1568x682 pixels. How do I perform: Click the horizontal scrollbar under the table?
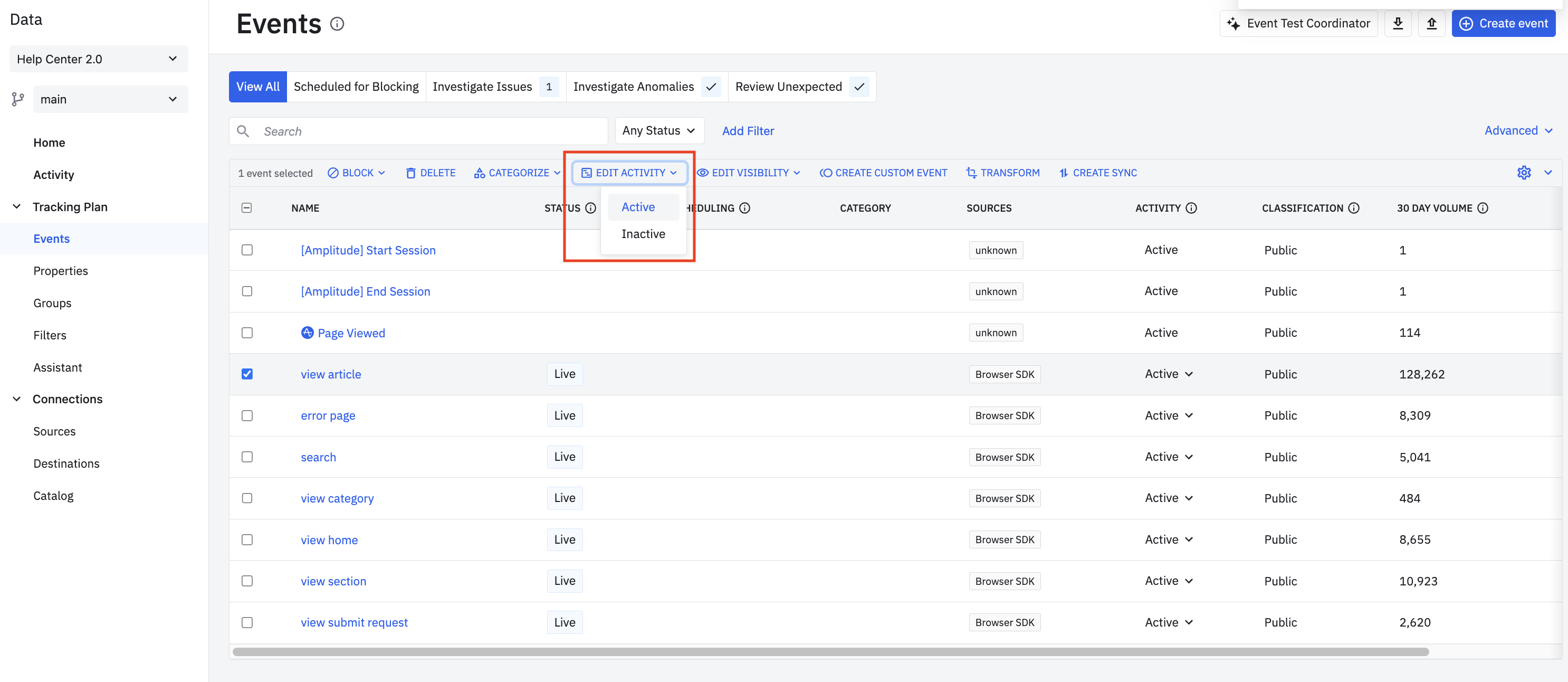click(830, 651)
